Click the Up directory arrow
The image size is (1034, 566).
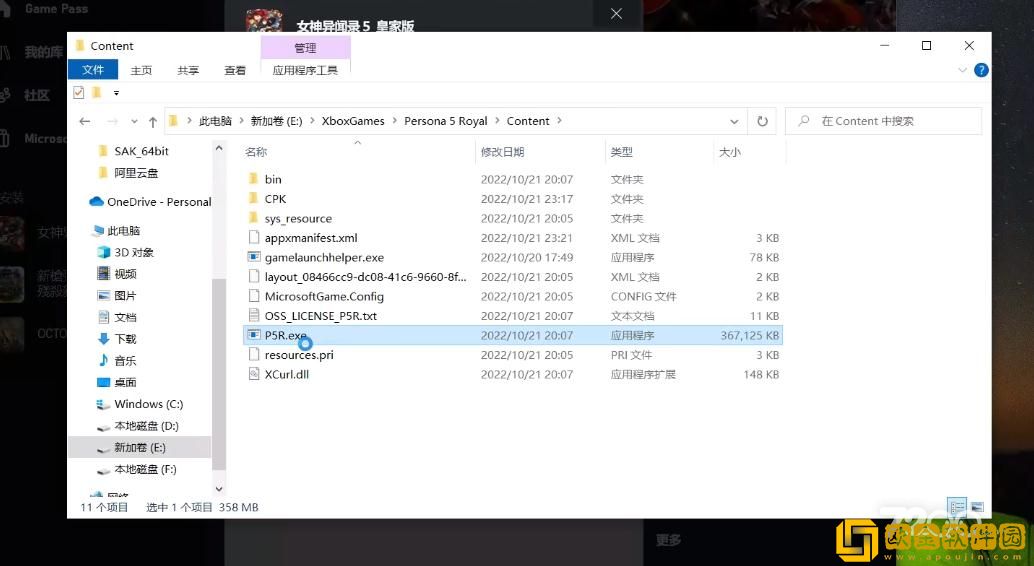pyautogui.click(x=152, y=121)
